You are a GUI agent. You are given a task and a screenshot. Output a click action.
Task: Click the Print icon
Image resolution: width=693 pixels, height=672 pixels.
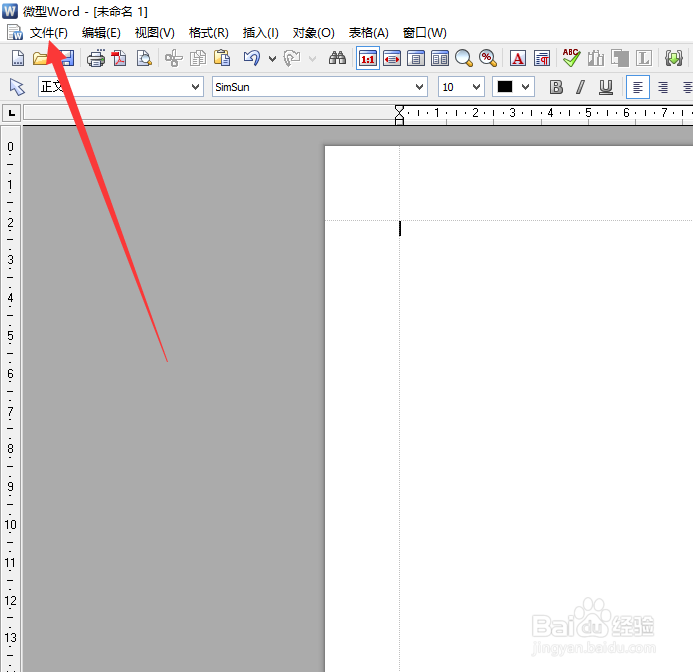95,58
